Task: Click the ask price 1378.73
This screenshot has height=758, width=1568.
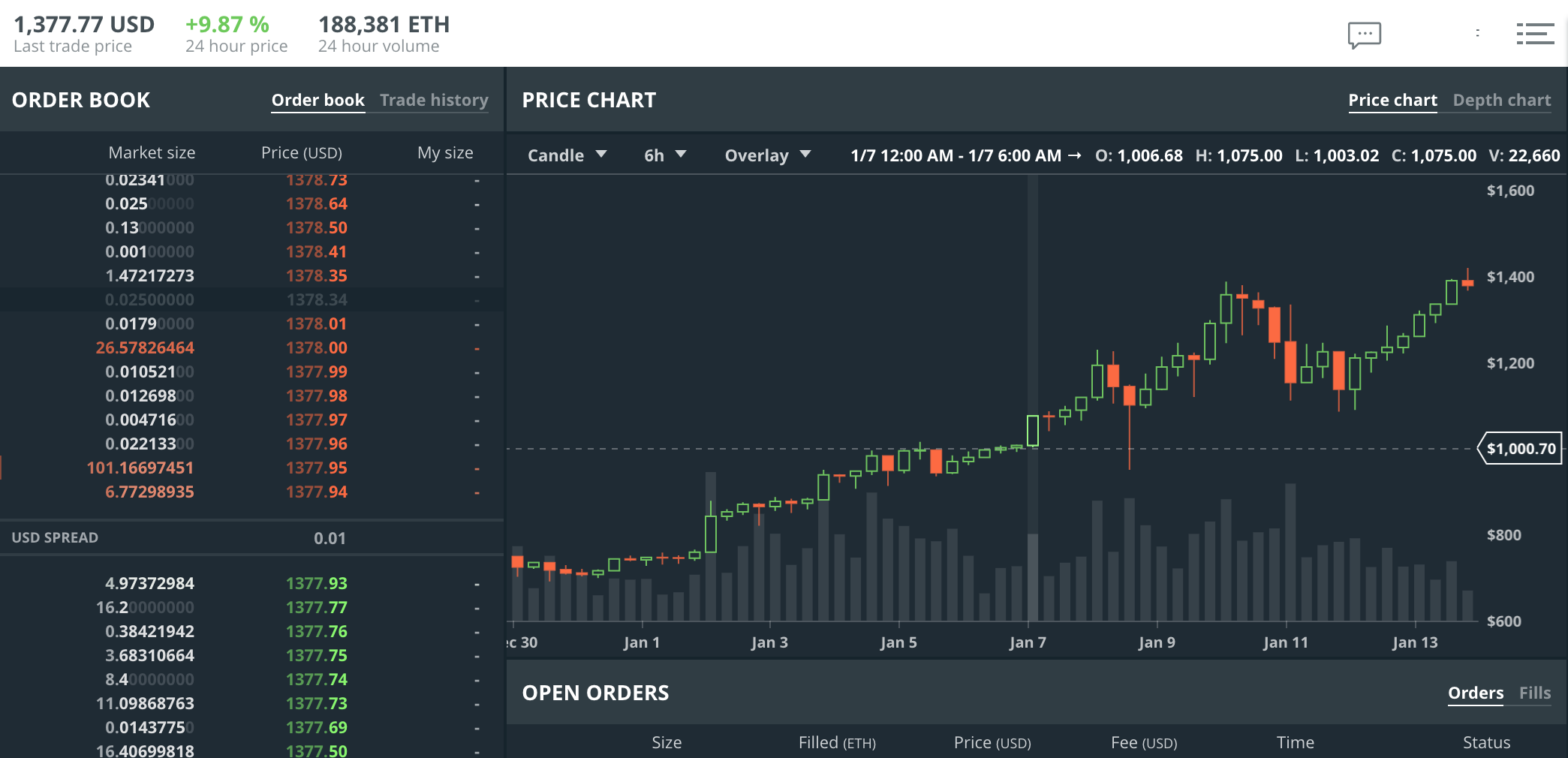Action: coord(317,180)
